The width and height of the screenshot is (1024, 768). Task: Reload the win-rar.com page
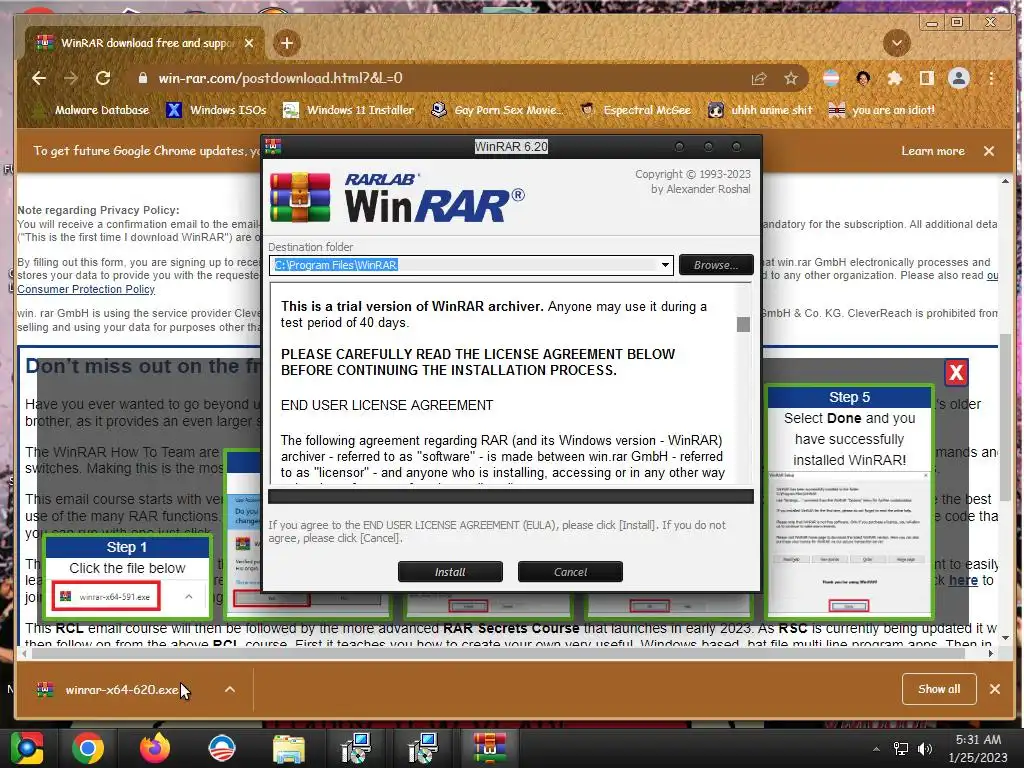point(103,78)
